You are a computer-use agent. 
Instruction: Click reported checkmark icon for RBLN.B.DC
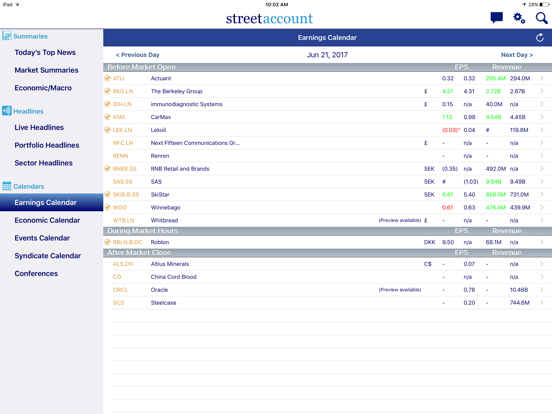pos(107,242)
